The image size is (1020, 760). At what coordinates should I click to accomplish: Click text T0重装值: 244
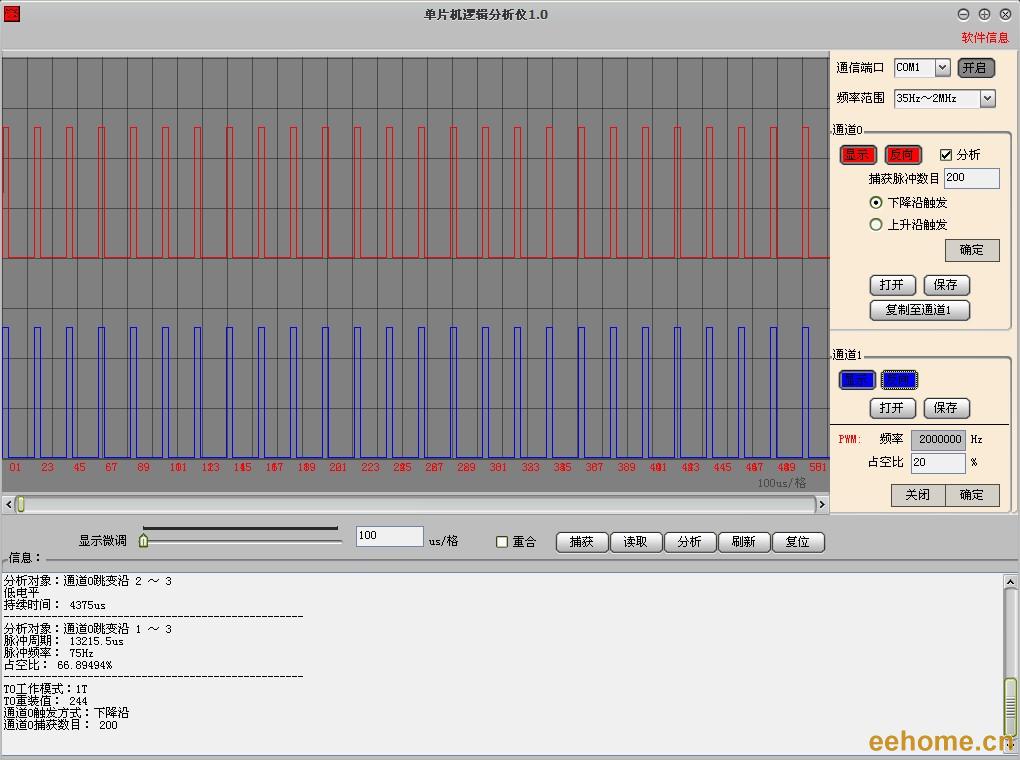tap(46, 701)
